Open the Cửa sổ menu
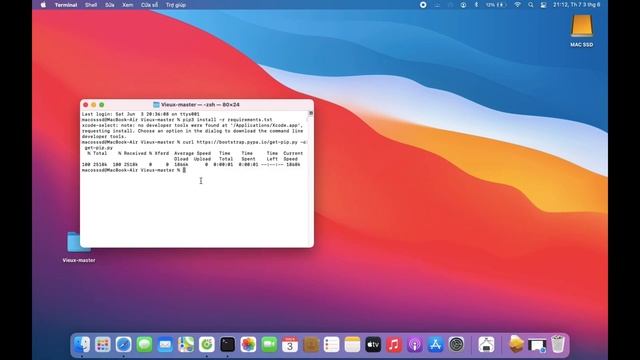Screen dimensions: 640x360 [x=149, y=5]
